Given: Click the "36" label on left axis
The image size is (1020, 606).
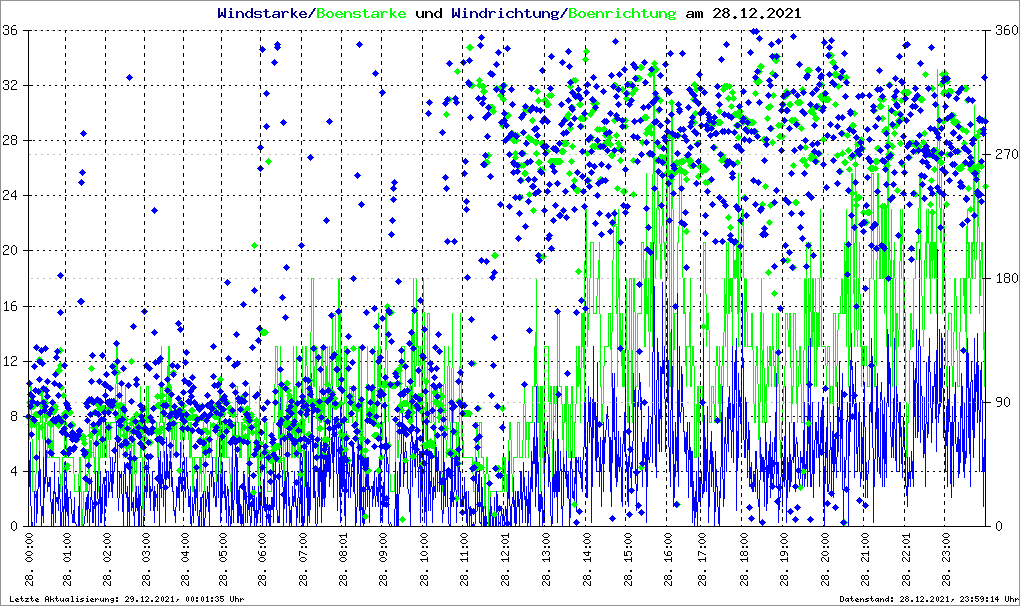Looking at the screenshot, I should coord(11,31).
